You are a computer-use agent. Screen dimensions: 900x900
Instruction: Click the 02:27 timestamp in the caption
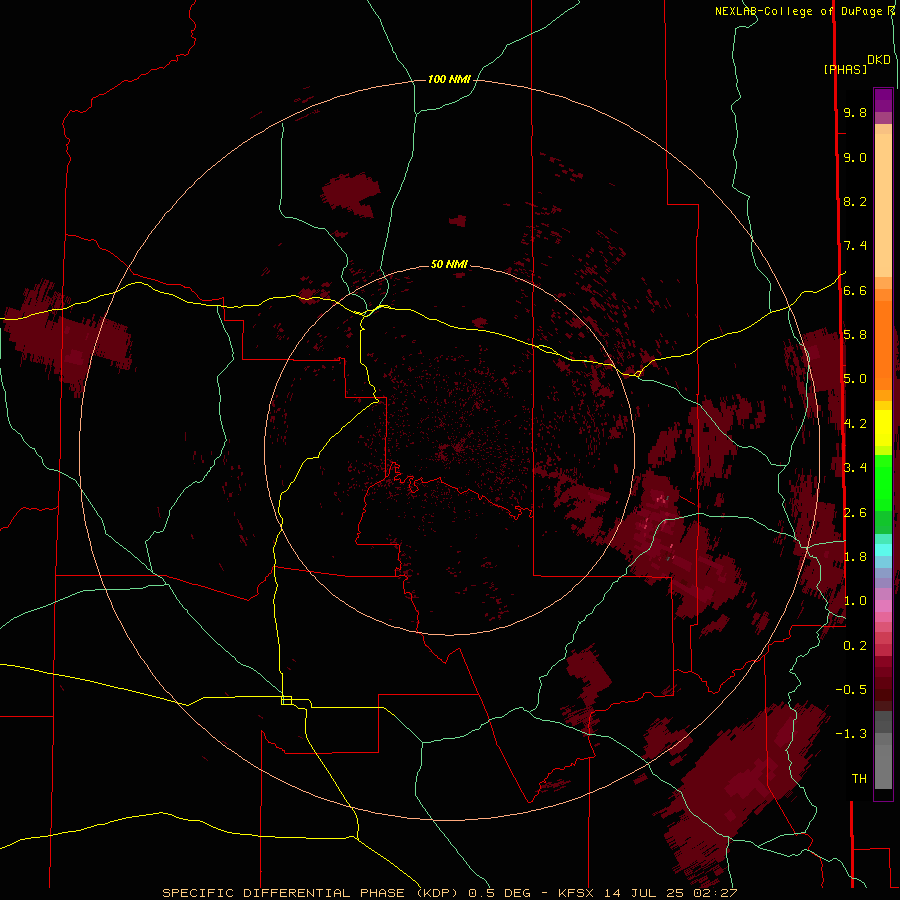click(x=715, y=893)
